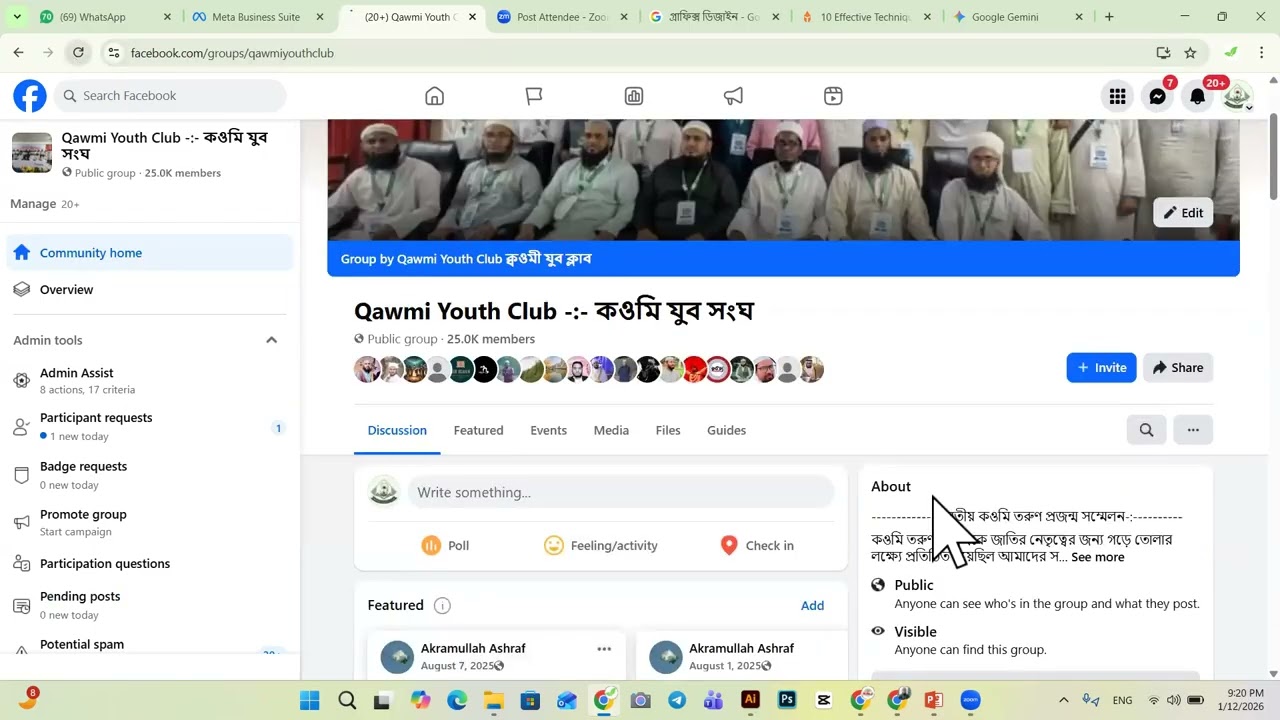1280x720 pixels.
Task: Select the Guides tab
Action: (x=726, y=430)
